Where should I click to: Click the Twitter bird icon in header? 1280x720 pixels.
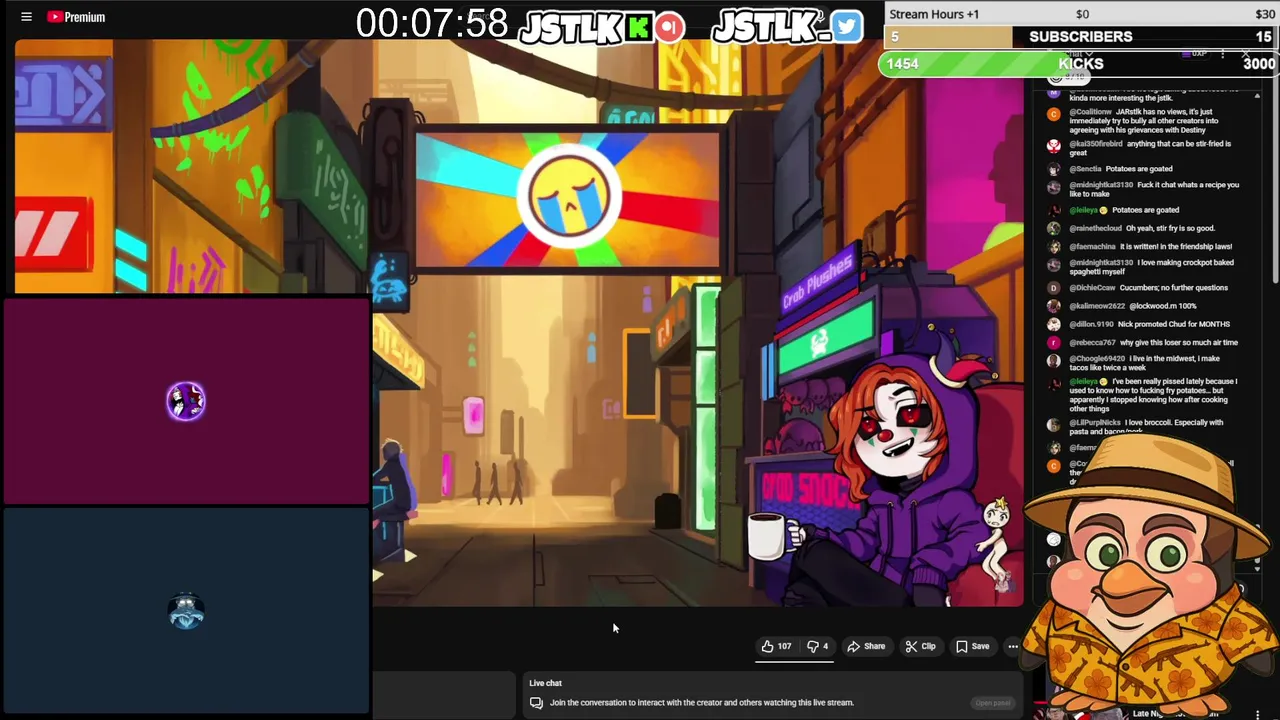tap(846, 27)
